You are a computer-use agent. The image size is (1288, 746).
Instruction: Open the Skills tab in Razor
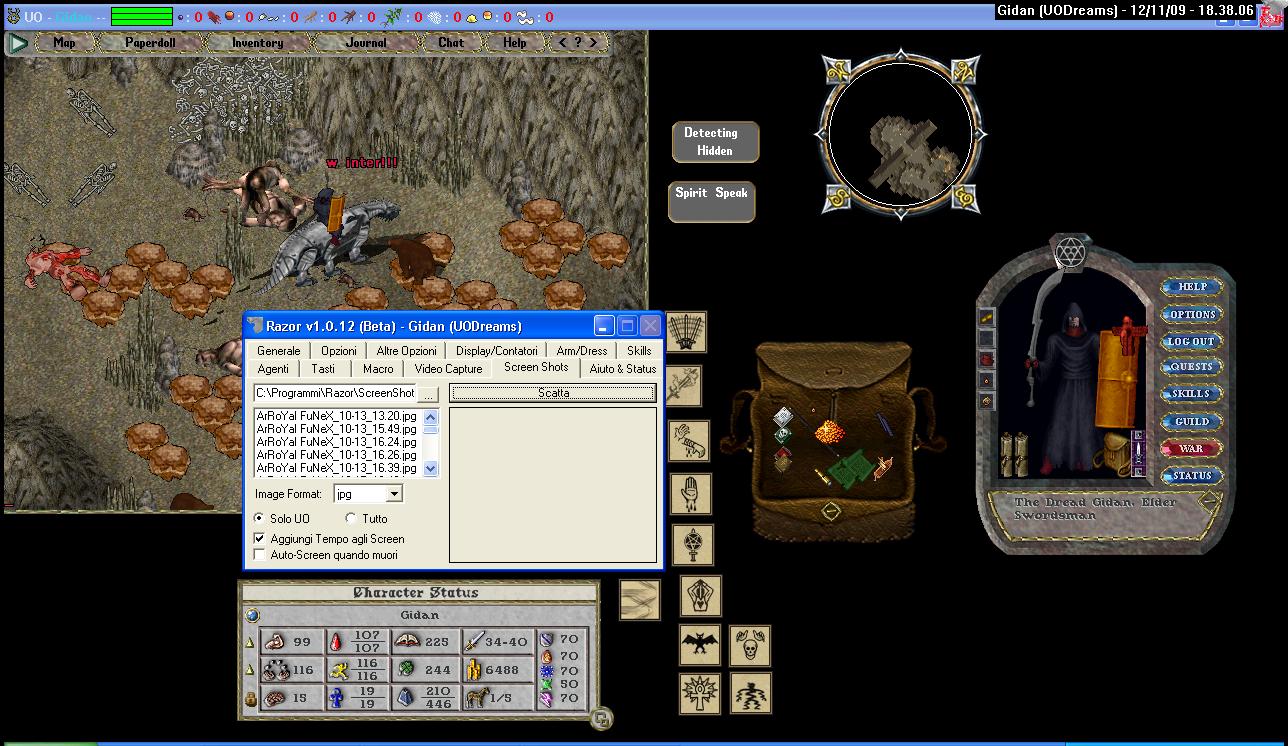pos(639,351)
